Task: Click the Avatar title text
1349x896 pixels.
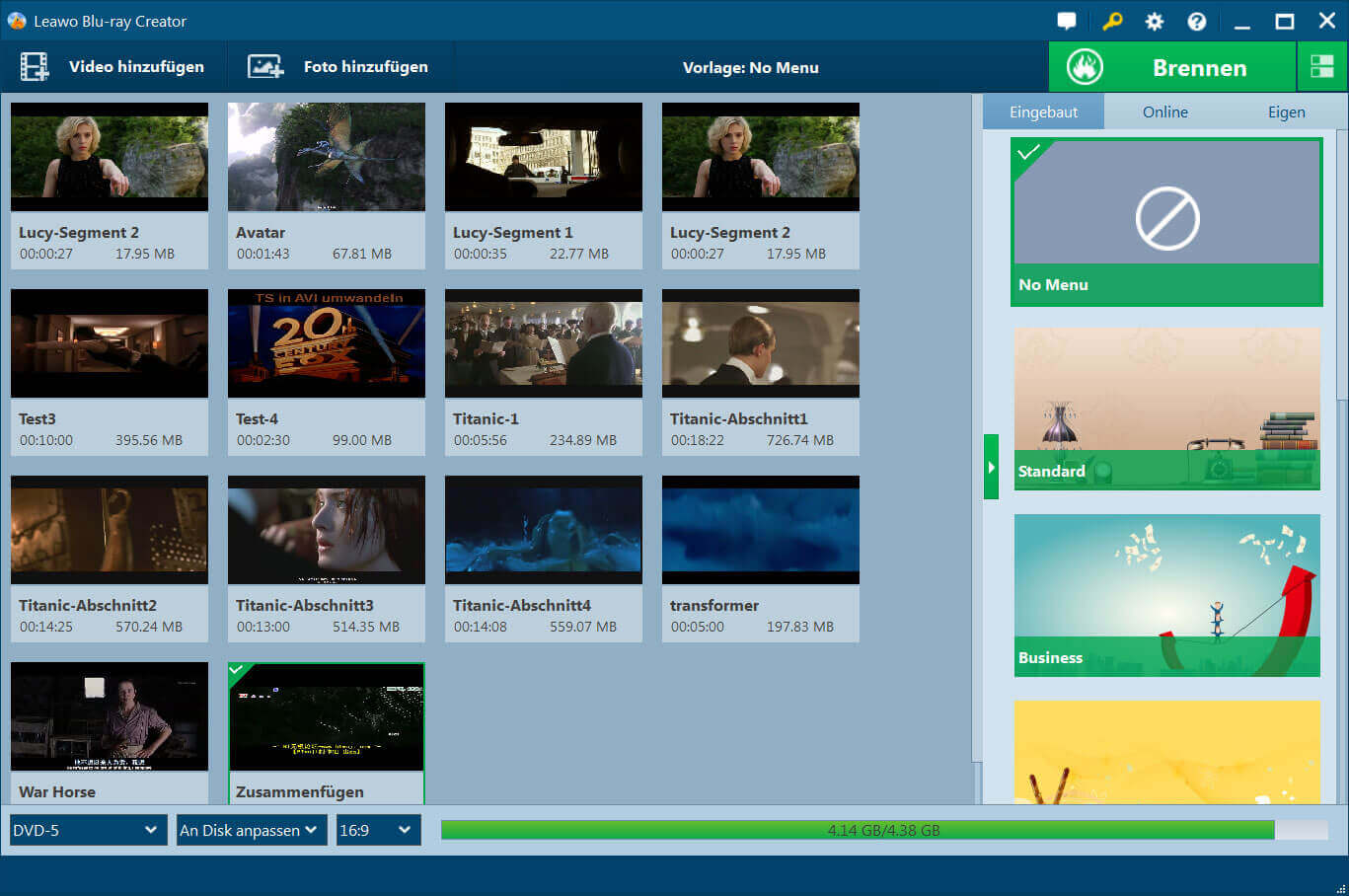Action: click(x=261, y=232)
